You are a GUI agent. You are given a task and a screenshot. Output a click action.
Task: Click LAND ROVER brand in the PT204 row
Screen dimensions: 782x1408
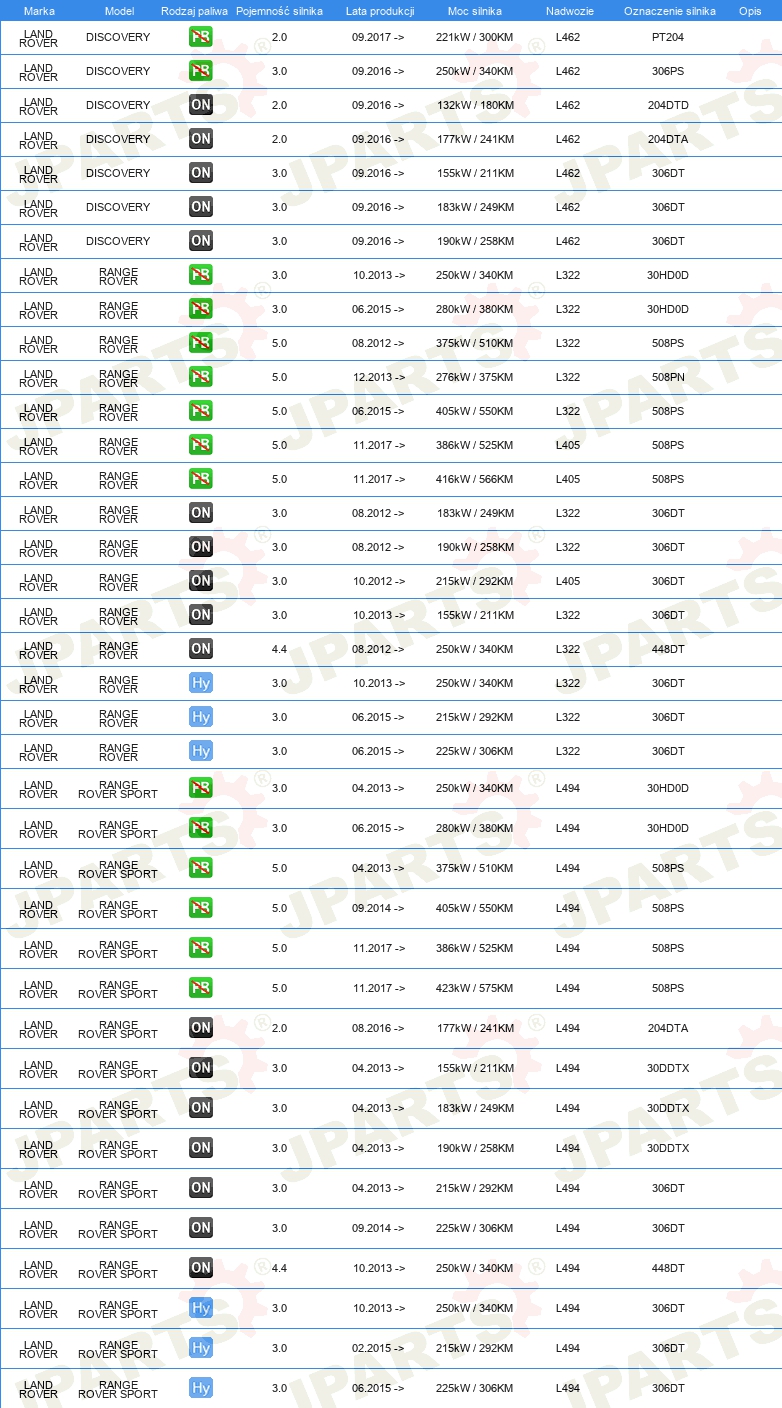coord(39,37)
